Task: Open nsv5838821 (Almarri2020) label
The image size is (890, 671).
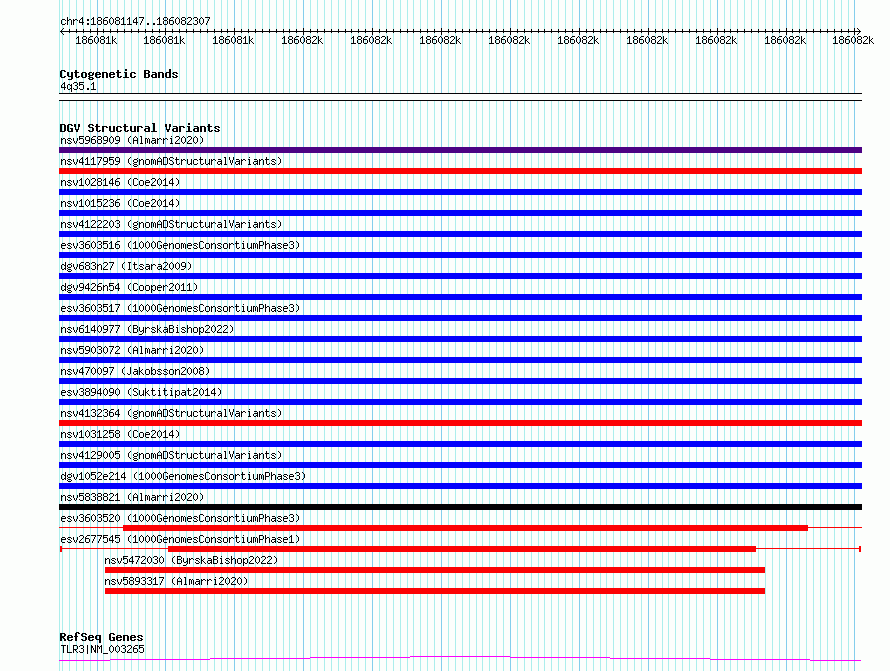Action: click(x=132, y=497)
